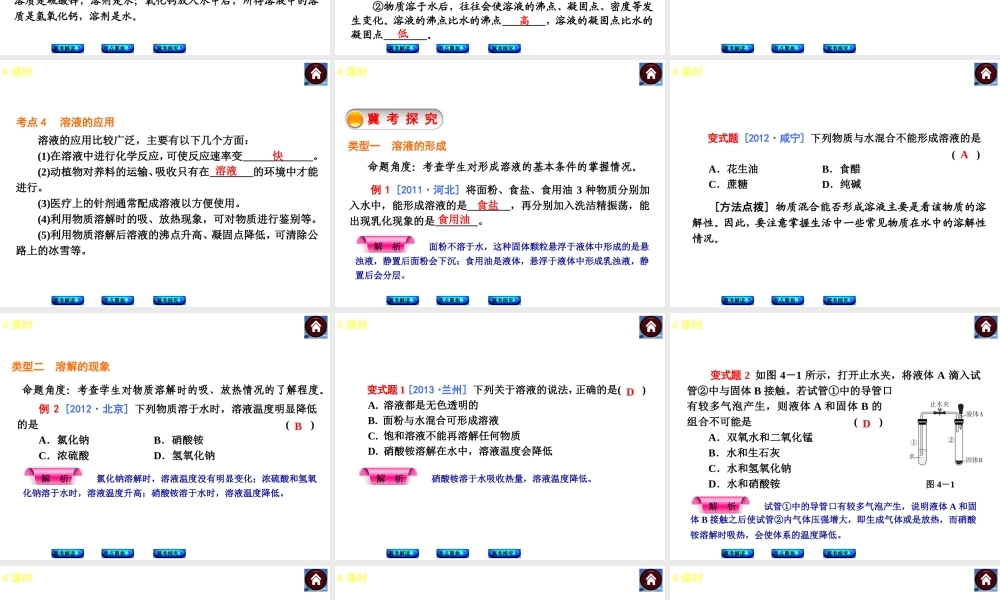The height and width of the screenshot is (600, 1000).
Task: Click the red fill-in answer 食用油
Action: (453, 220)
